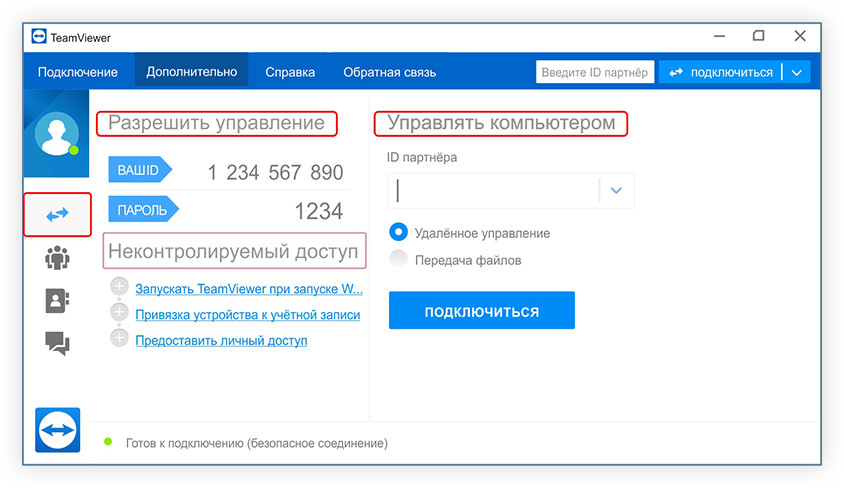Click the user profile avatar
The image size is (844, 488).
coord(57,133)
